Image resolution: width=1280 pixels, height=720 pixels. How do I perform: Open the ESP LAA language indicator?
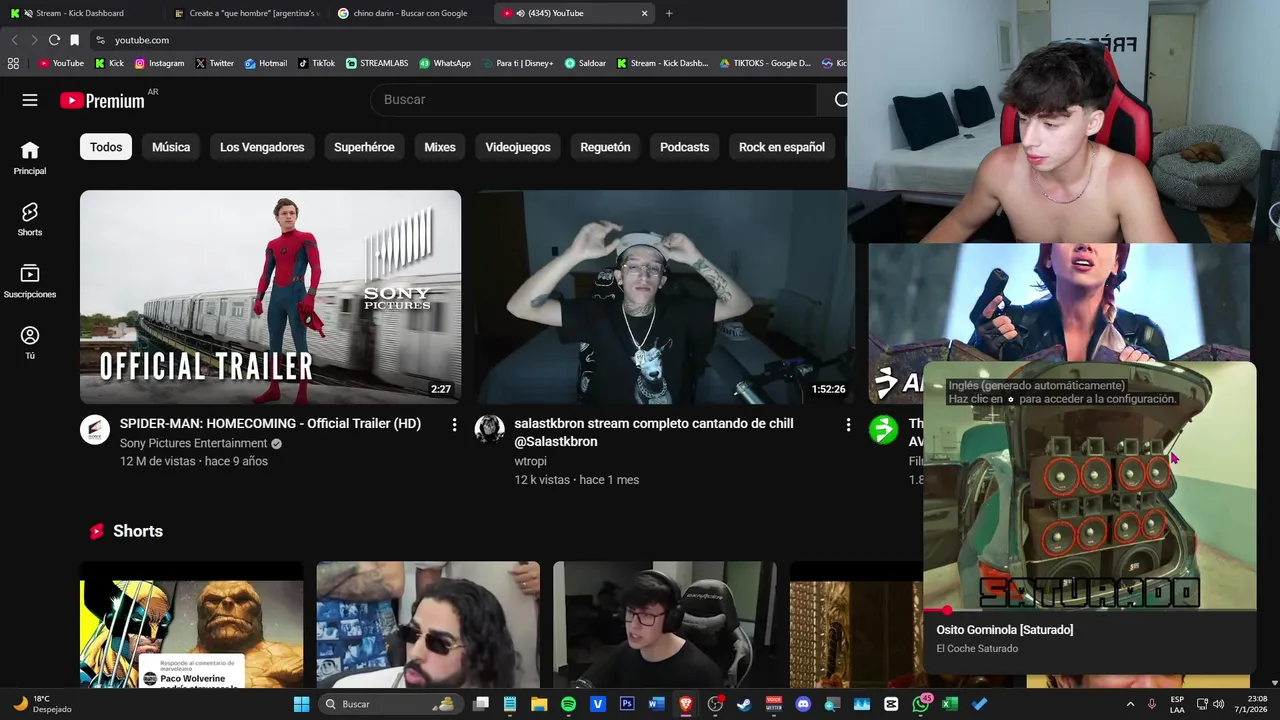(1178, 704)
